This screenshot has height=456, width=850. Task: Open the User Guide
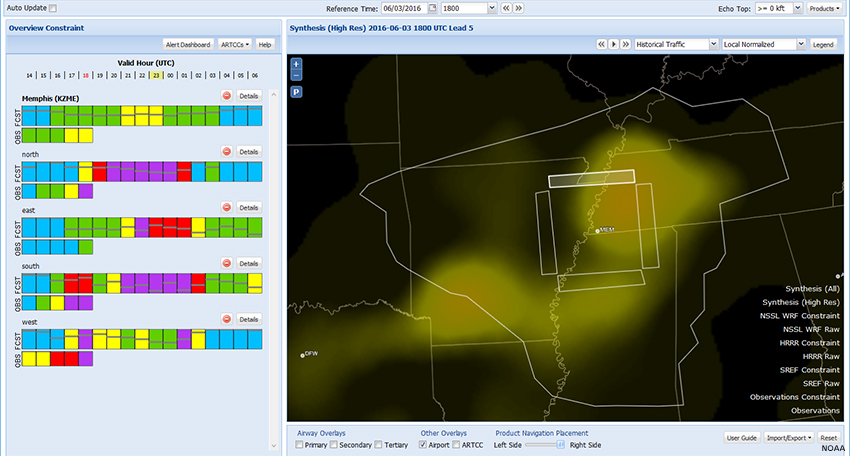741,438
